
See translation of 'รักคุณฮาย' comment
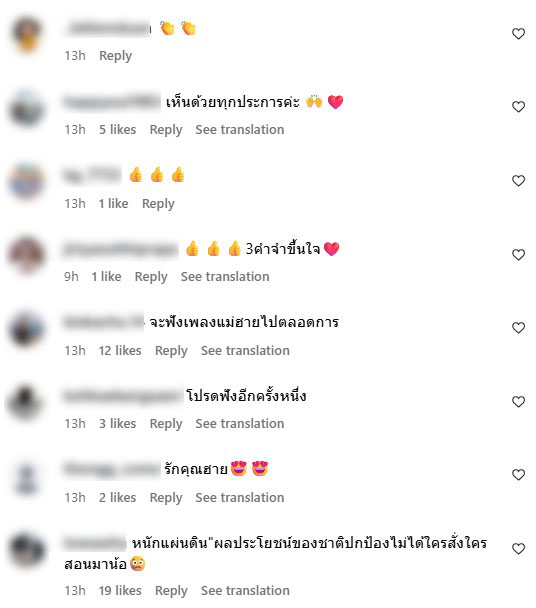coord(240,497)
